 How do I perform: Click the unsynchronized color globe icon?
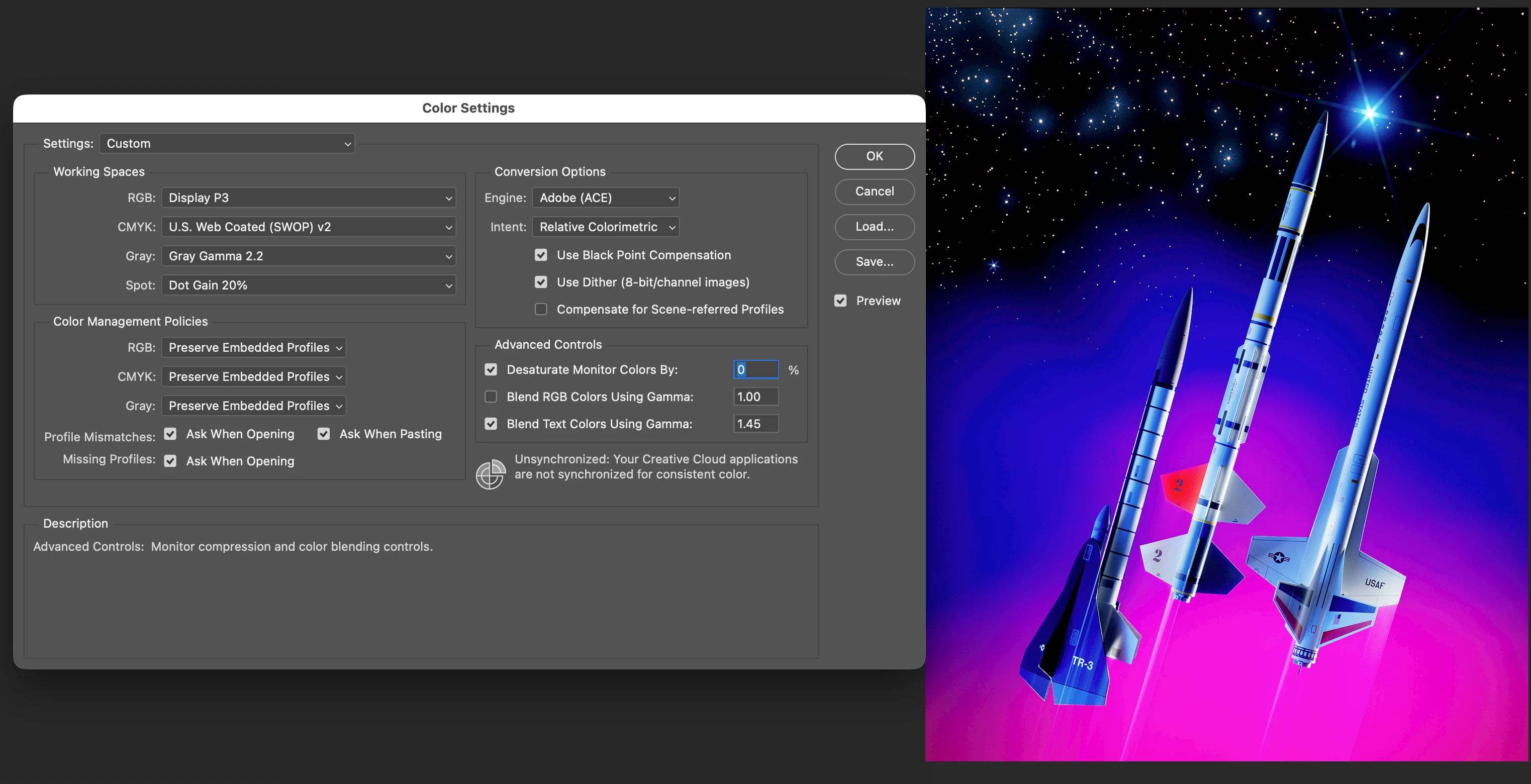[491, 474]
